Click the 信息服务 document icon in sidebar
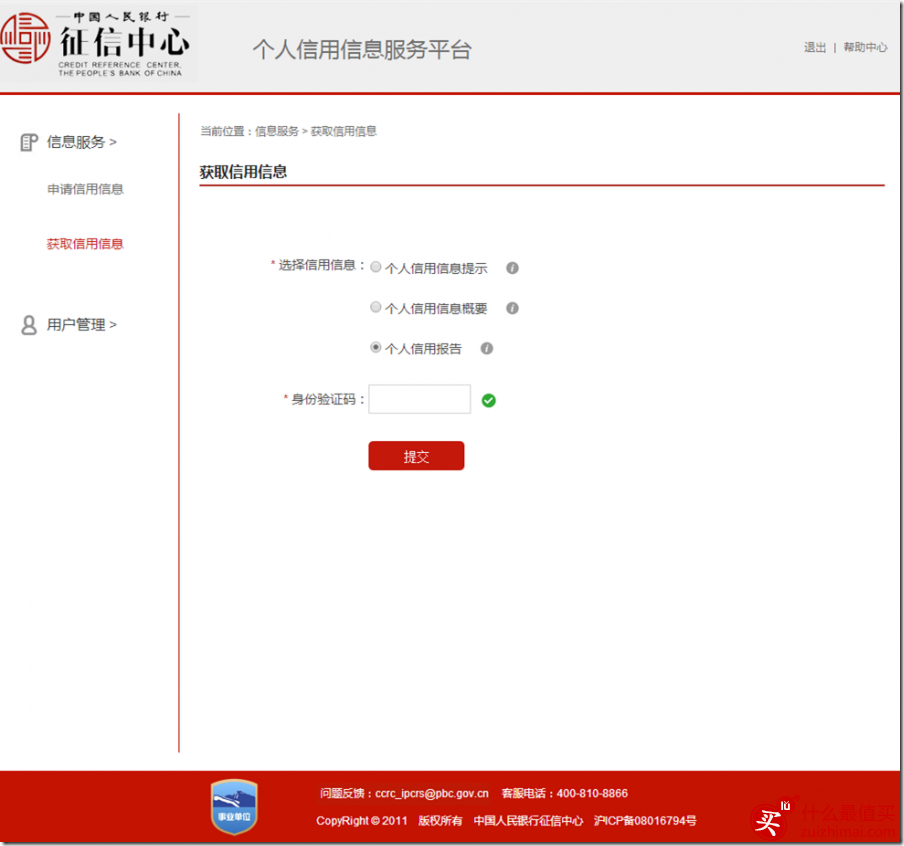 [x=29, y=142]
